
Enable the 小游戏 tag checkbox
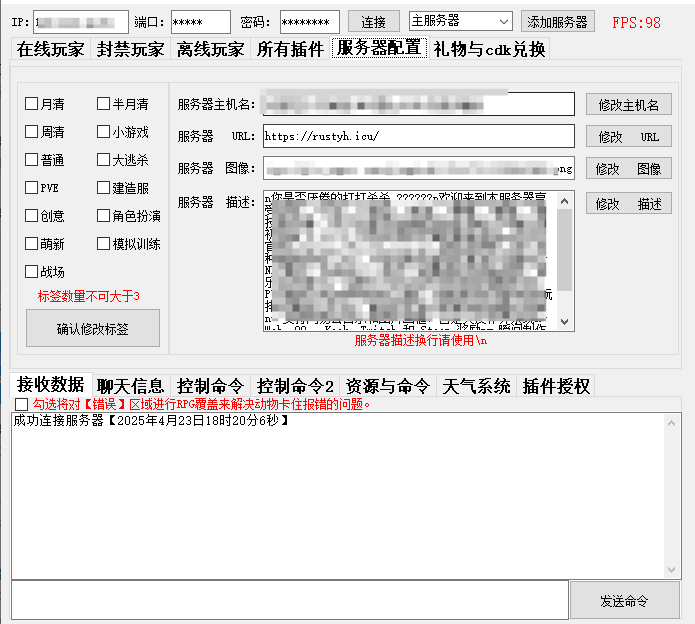click(103, 132)
